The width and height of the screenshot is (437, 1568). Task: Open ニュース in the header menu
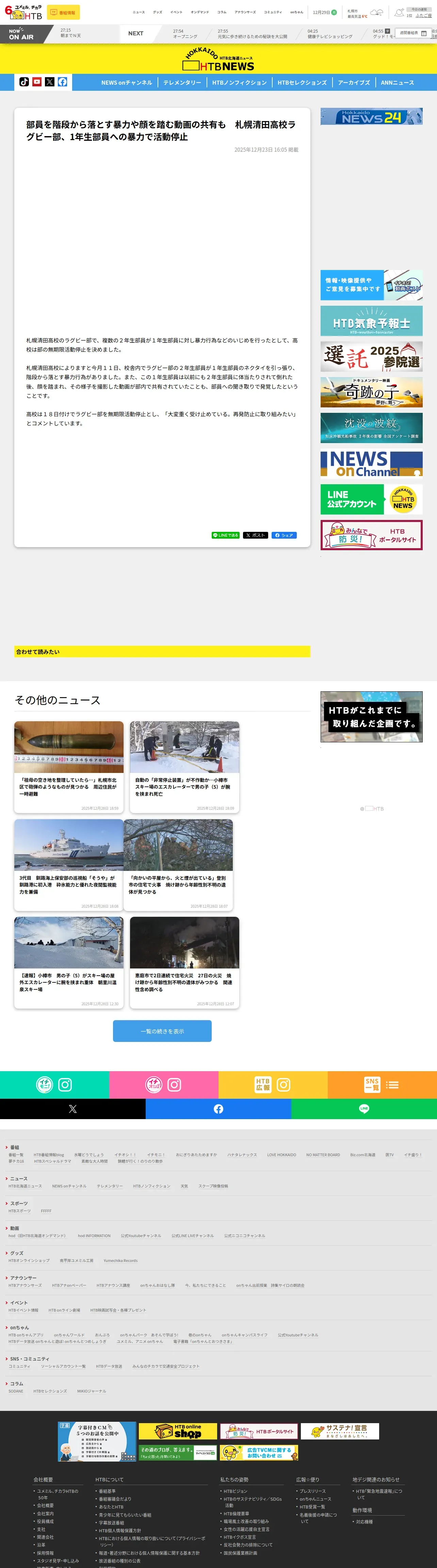(x=139, y=12)
